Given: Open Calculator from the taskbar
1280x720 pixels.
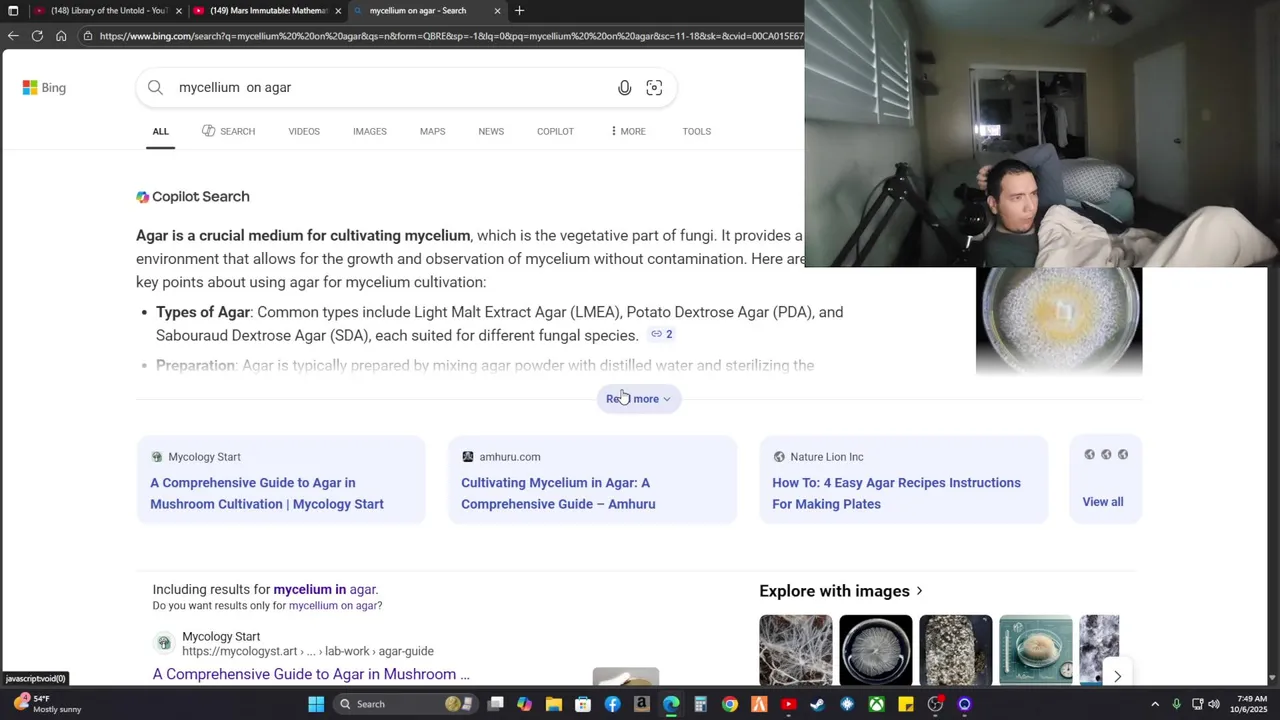Looking at the screenshot, I should 700,704.
